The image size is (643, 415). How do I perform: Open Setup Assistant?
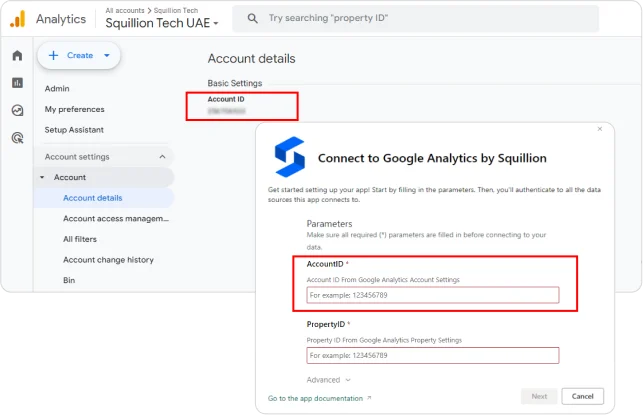[74, 130]
